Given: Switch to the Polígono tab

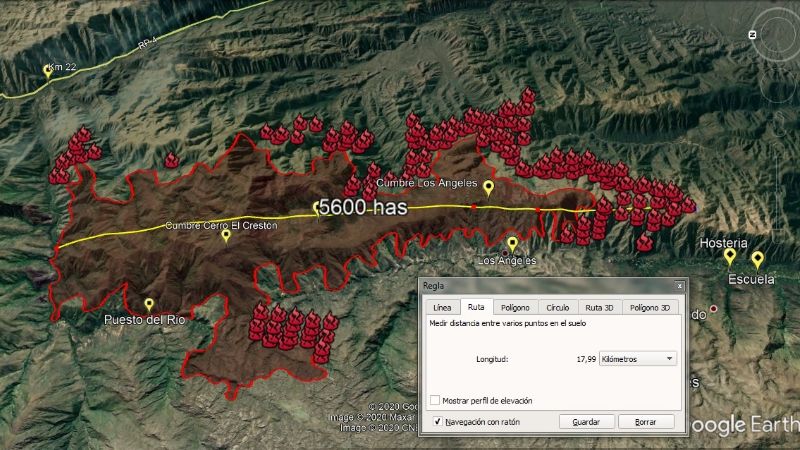Looking at the screenshot, I should (515, 308).
